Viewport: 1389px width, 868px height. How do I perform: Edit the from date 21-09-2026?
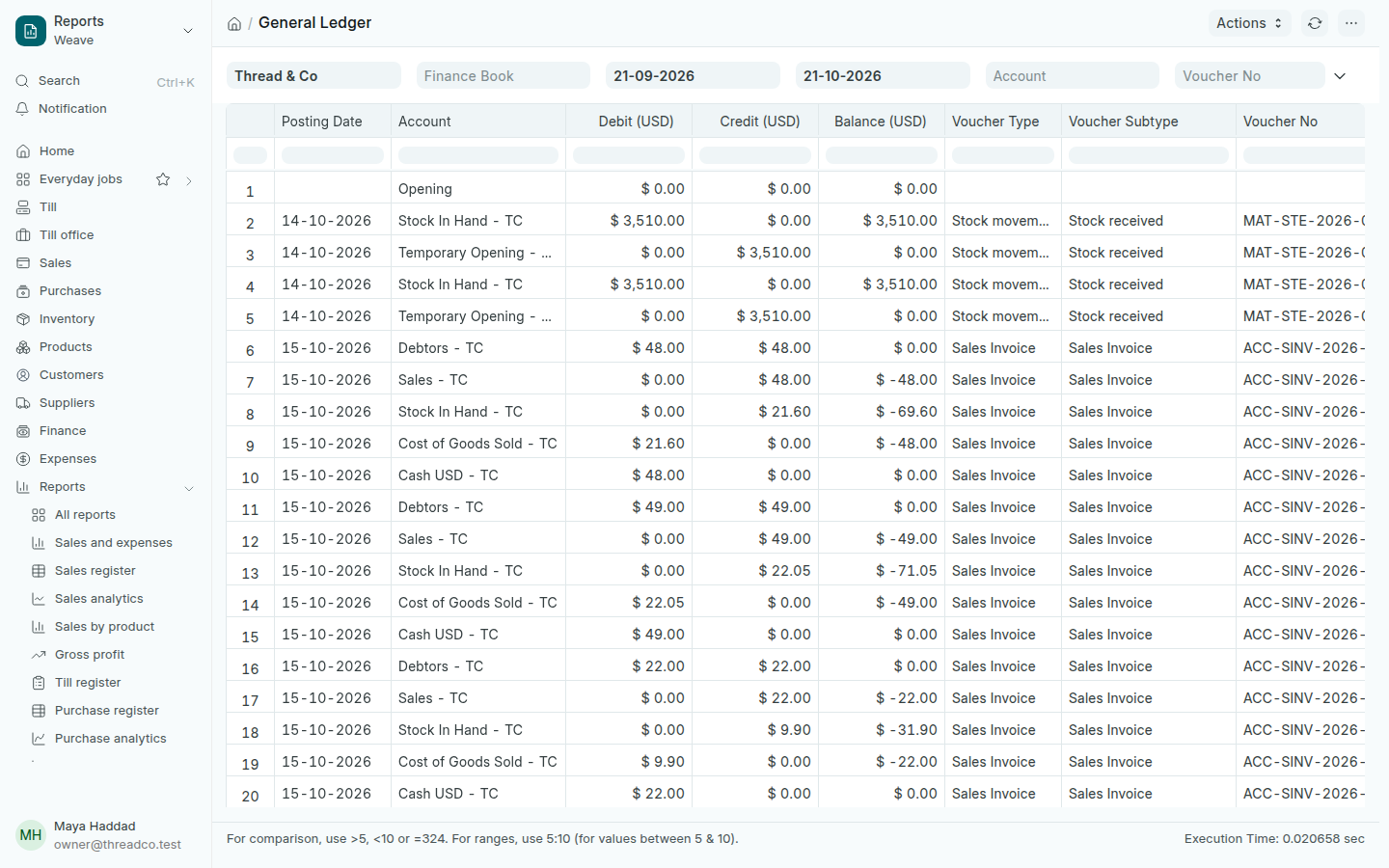coord(693,76)
